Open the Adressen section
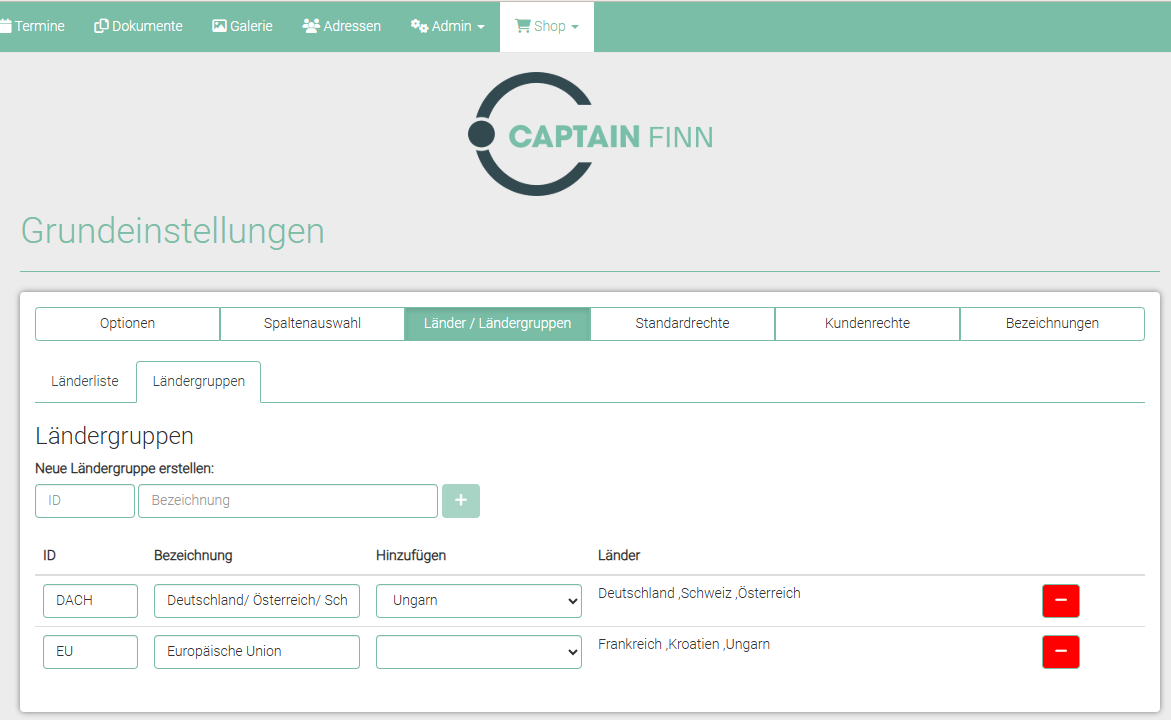 341,26
